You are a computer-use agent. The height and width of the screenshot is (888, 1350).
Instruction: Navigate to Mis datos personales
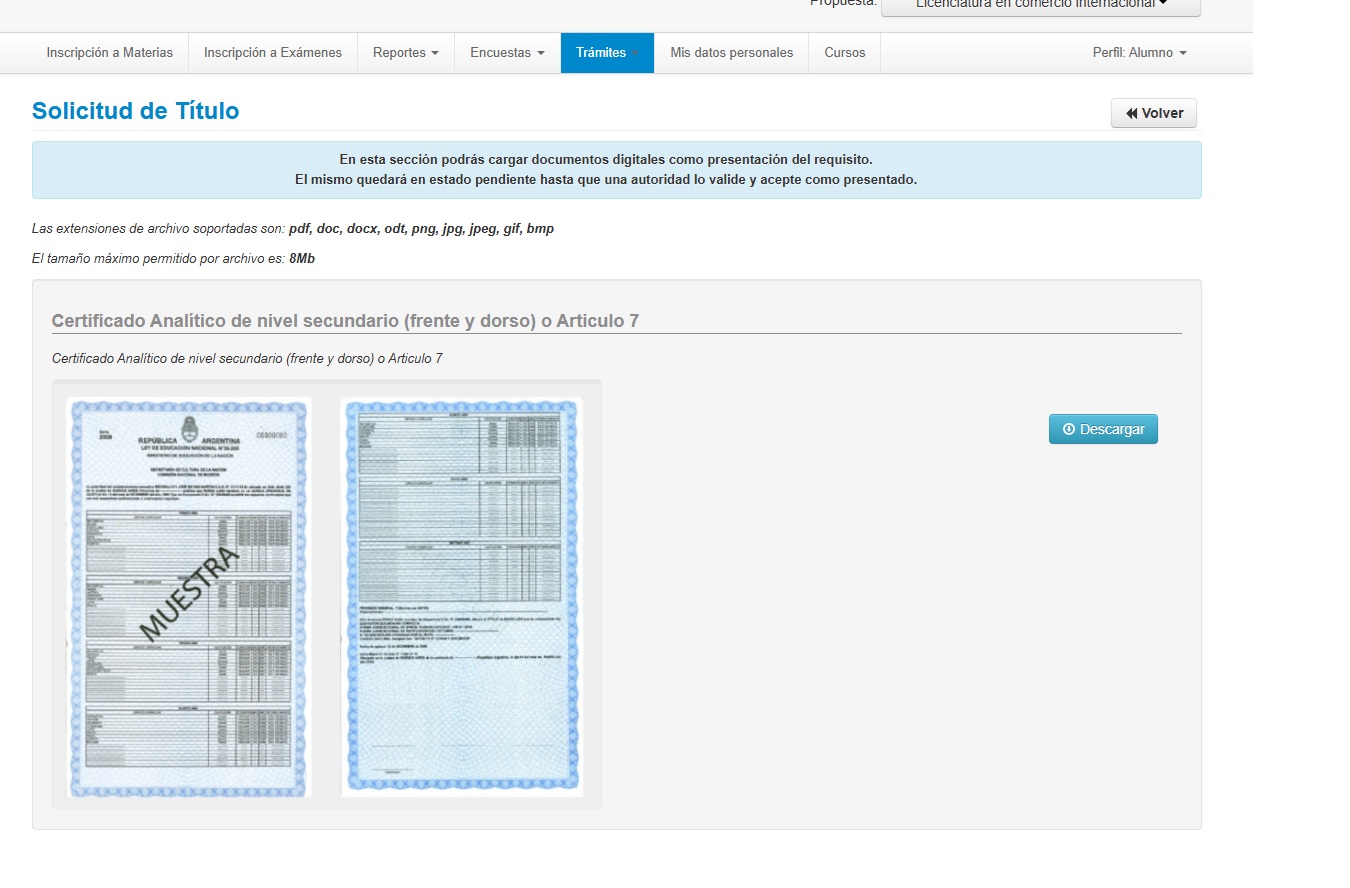(731, 53)
